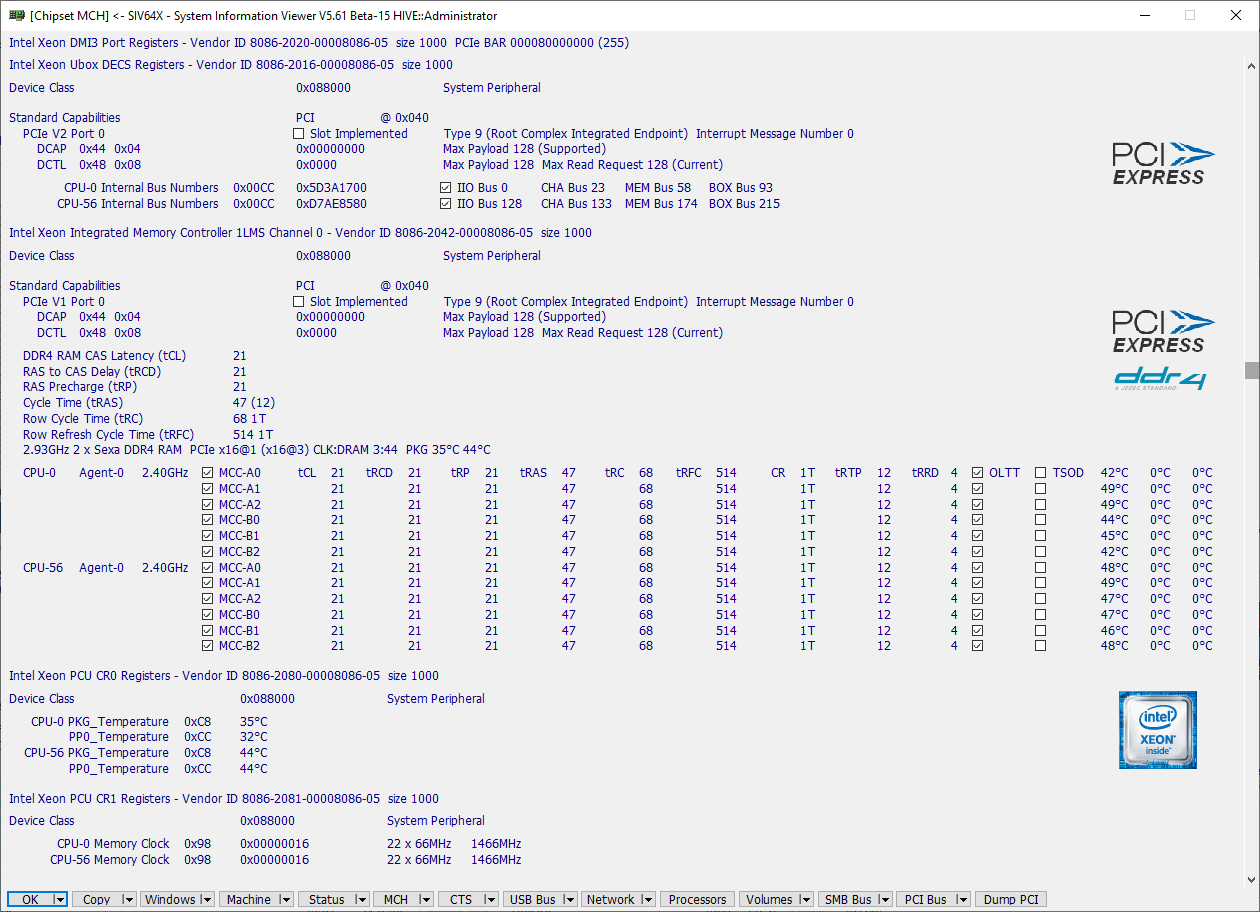Viewport: 1260px width, 912px height.
Task: Click the MEM Bus 174 text
Action: (661, 204)
